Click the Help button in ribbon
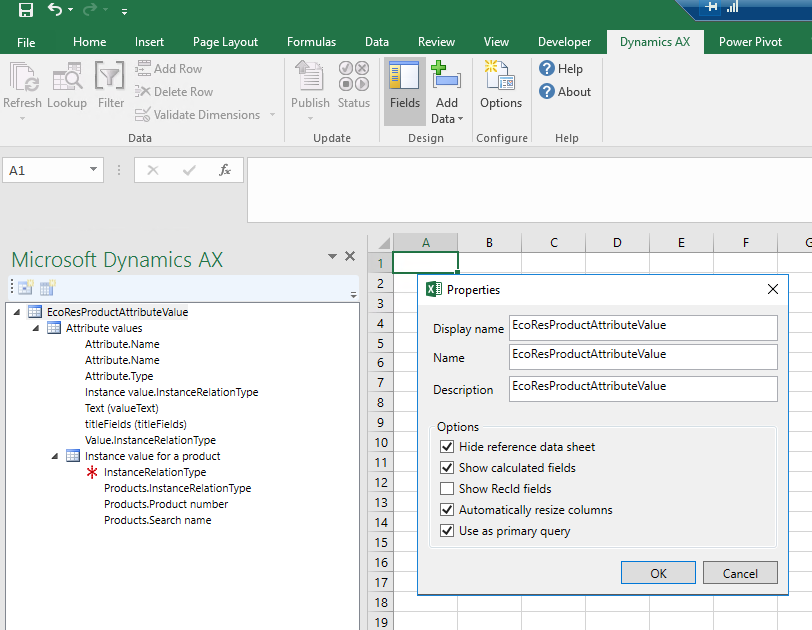 pyautogui.click(x=561, y=68)
